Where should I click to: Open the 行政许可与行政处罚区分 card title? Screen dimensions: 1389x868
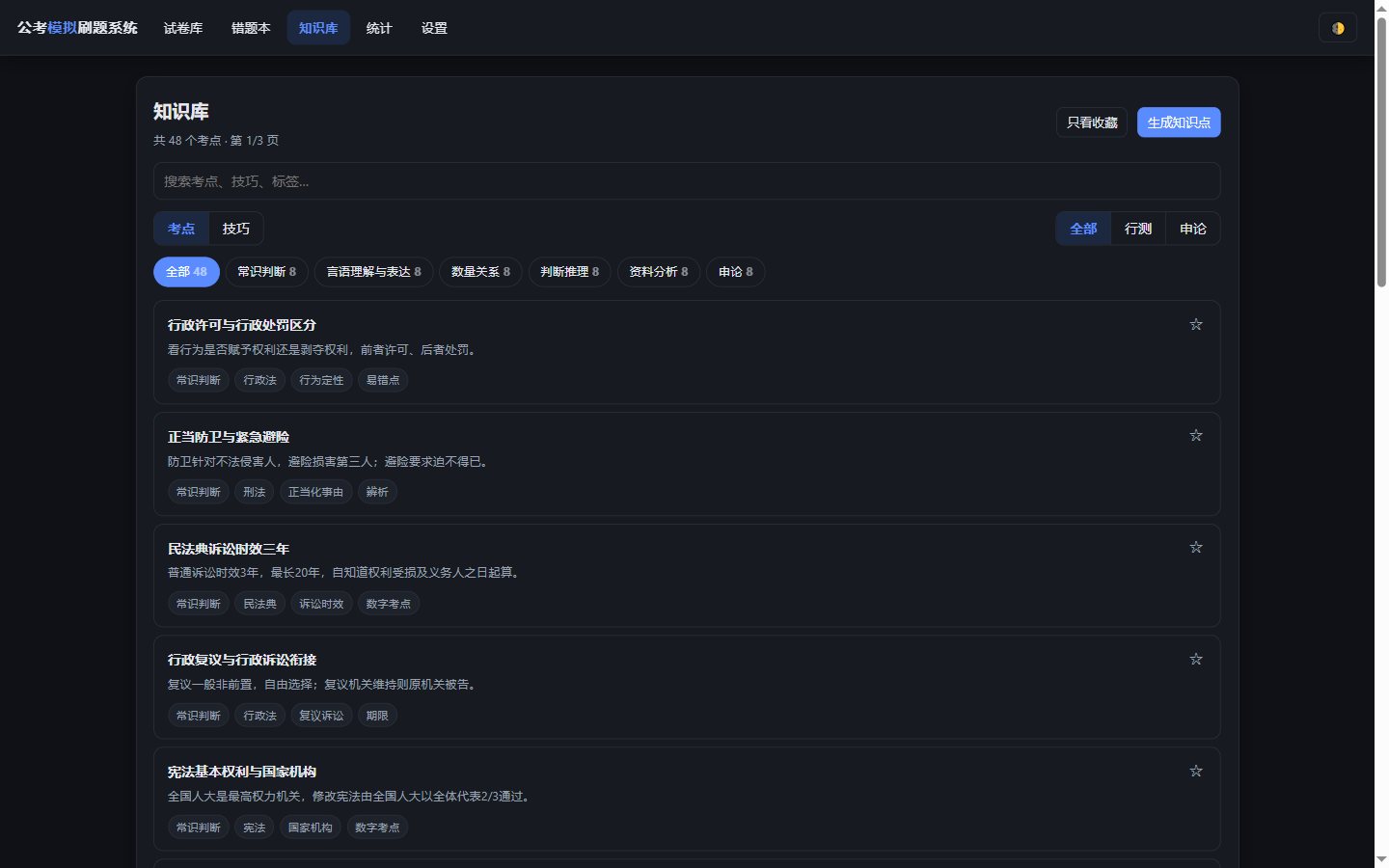[242, 325]
